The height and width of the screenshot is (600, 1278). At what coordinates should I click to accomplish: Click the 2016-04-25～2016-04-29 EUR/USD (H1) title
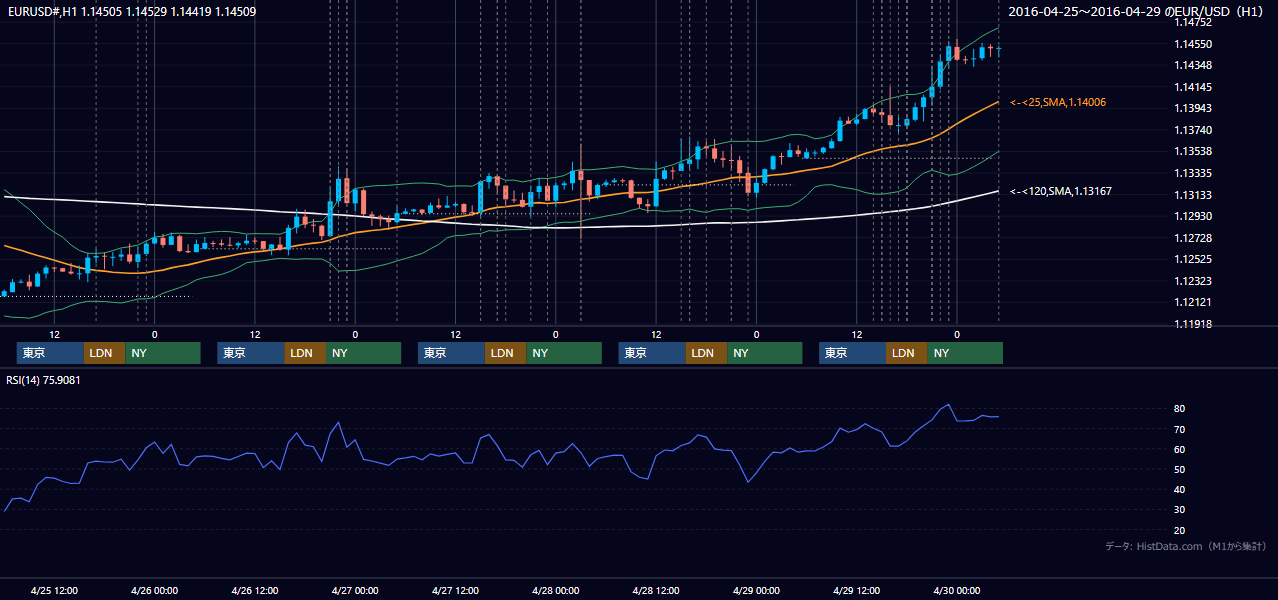click(x=1138, y=12)
